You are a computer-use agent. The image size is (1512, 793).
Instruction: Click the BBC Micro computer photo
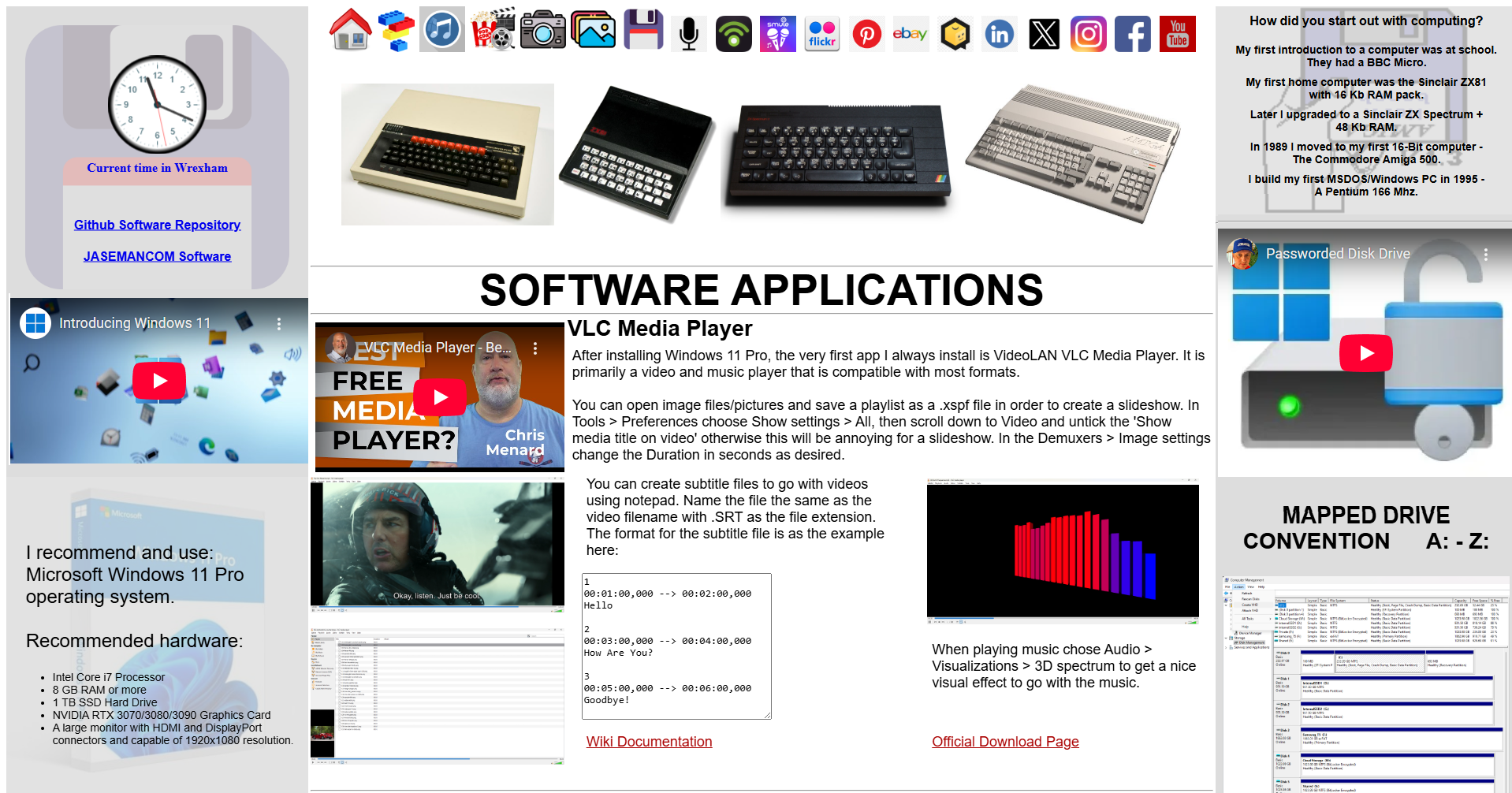[x=447, y=154]
